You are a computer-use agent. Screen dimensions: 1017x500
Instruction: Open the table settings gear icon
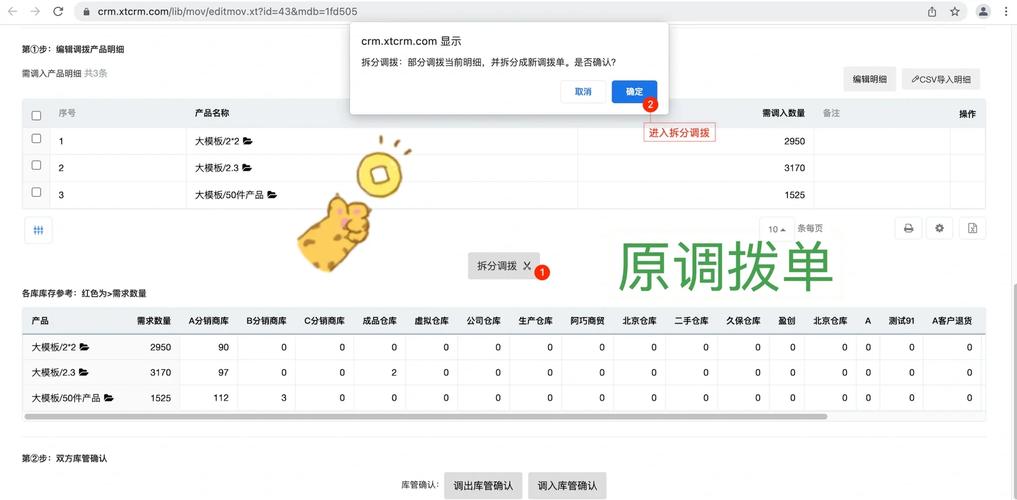(x=939, y=228)
